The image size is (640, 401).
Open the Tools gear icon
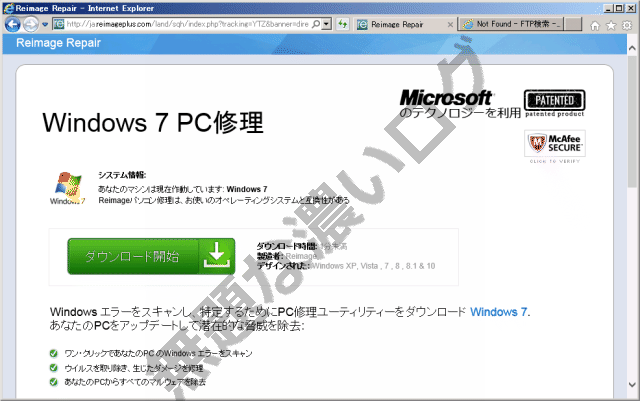point(627,26)
